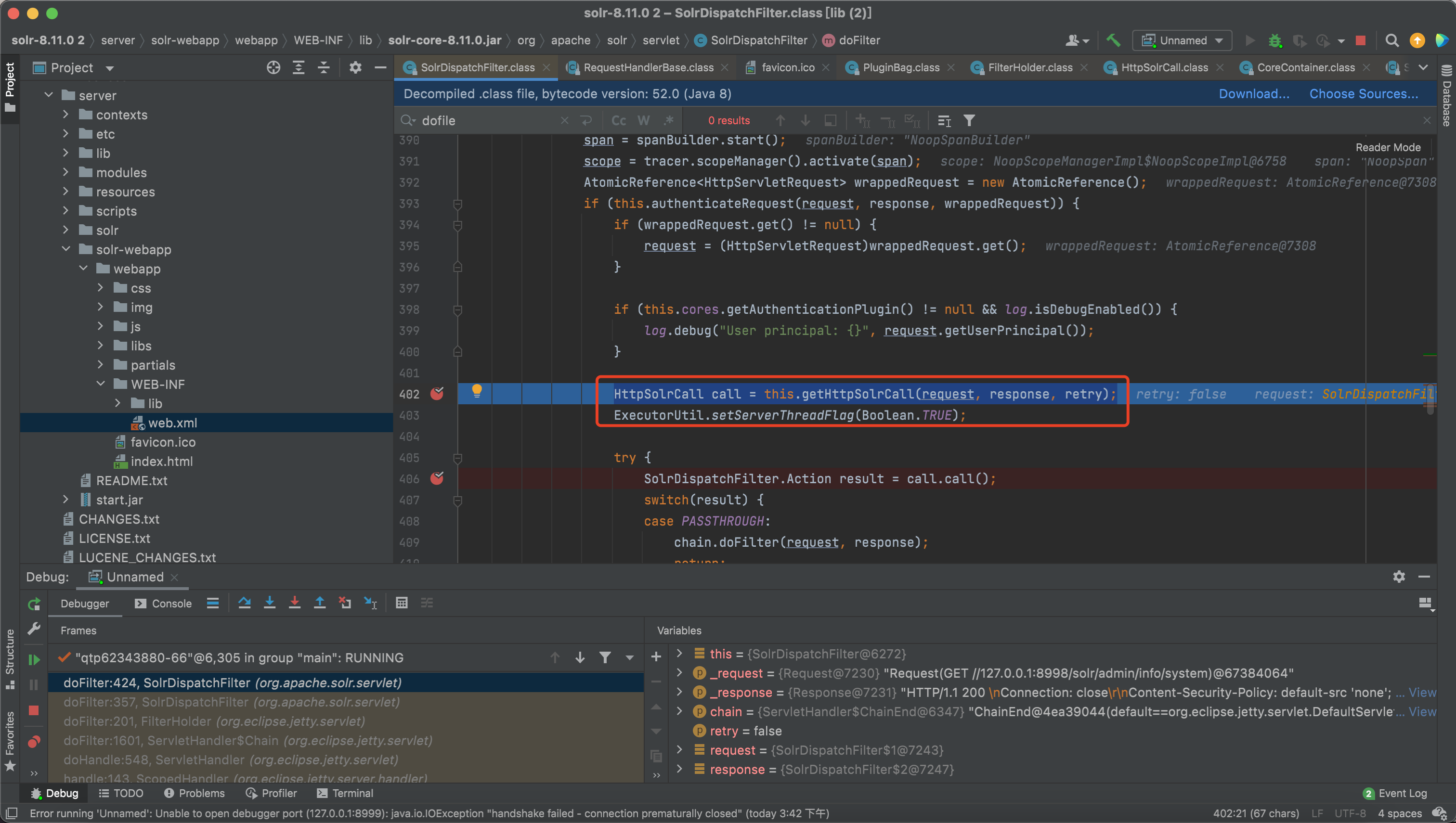Go to next search occurrence arrow

(x=805, y=120)
